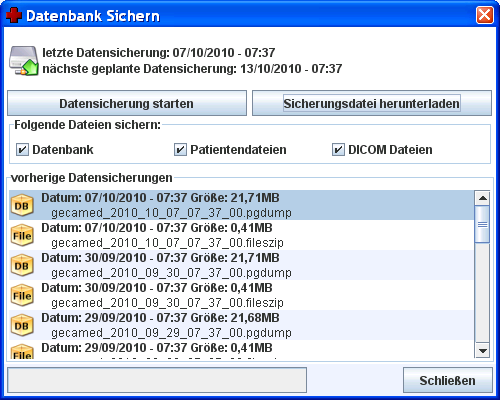Click 'letzte Datensicherung: 07/10/2010' text
500x400 pixels.
pyautogui.click(x=138, y=53)
